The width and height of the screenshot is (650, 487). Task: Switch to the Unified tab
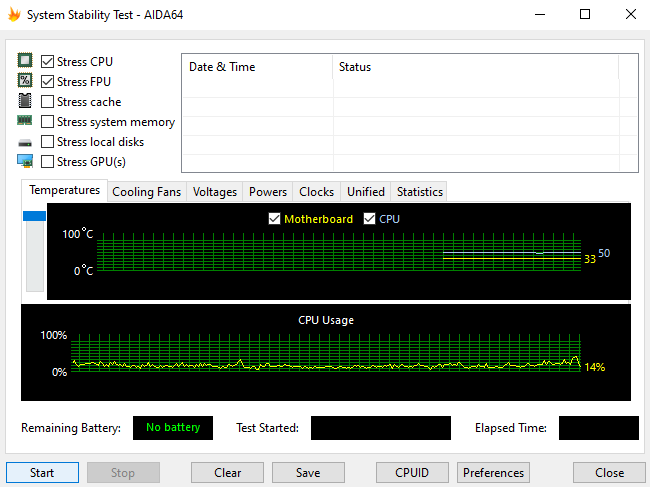[x=366, y=192]
